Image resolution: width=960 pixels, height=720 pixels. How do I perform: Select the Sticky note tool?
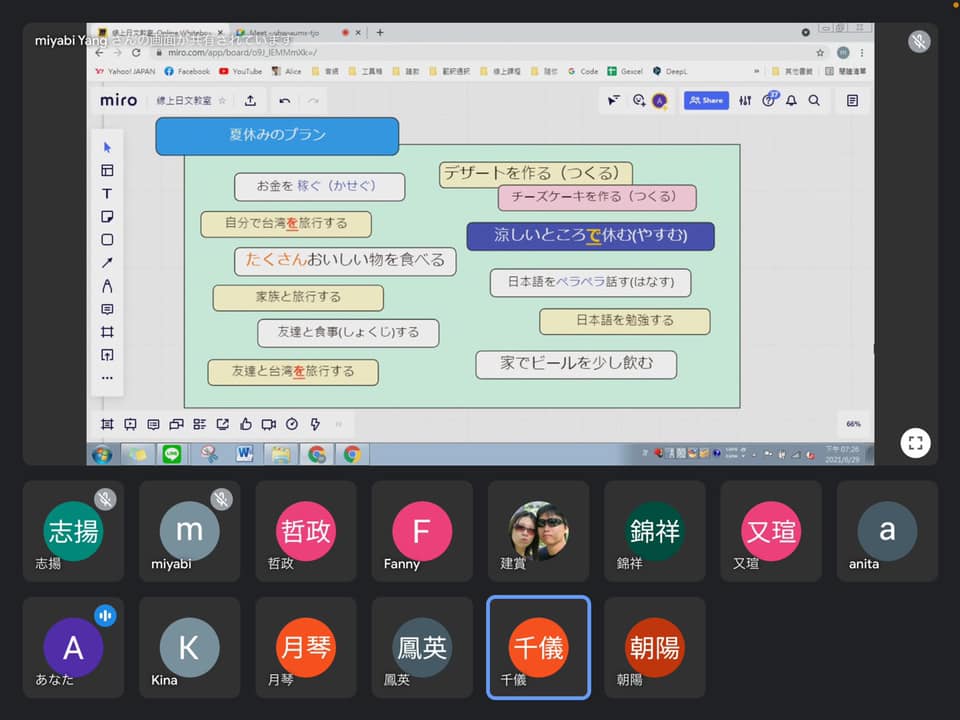pos(107,217)
